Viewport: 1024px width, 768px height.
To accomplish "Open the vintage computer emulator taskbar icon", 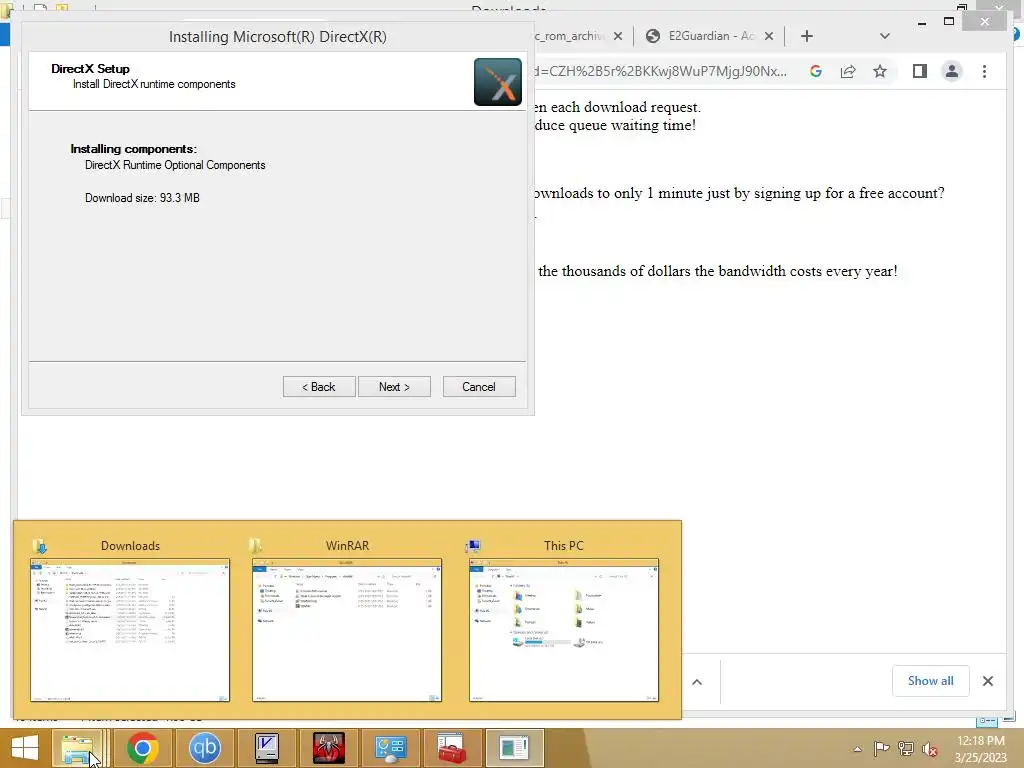I will point(266,748).
